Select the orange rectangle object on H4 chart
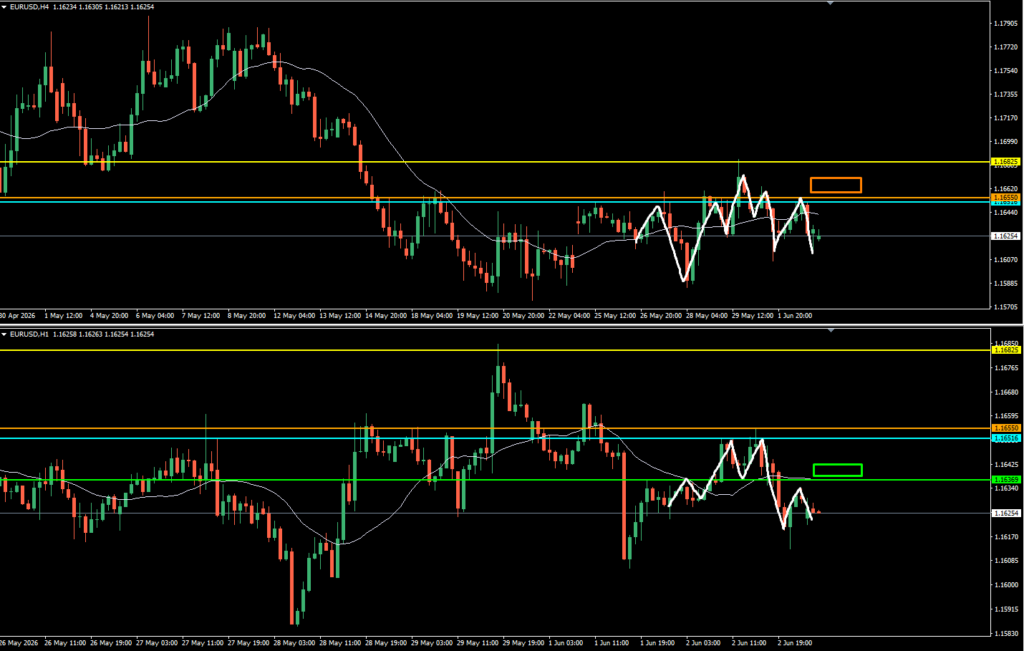Viewport: 1024px width, 651px height. coord(836,185)
